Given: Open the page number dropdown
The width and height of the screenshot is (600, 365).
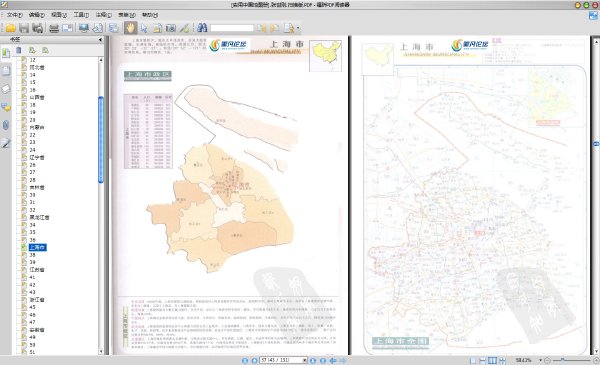Looking at the screenshot, I should click(305, 360).
